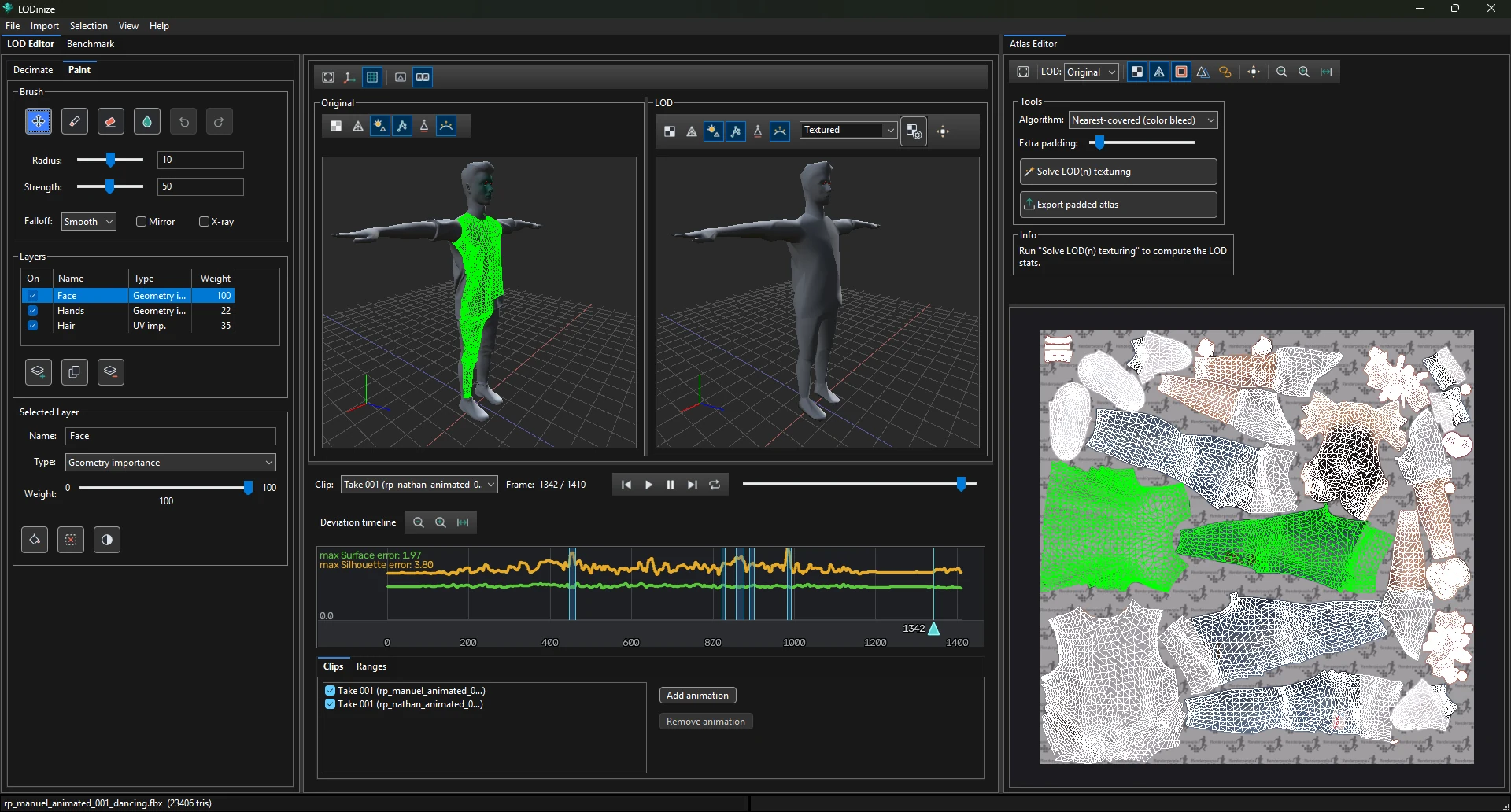Toggle lighting in the Original viewport
The image size is (1511, 812).
[x=380, y=126]
